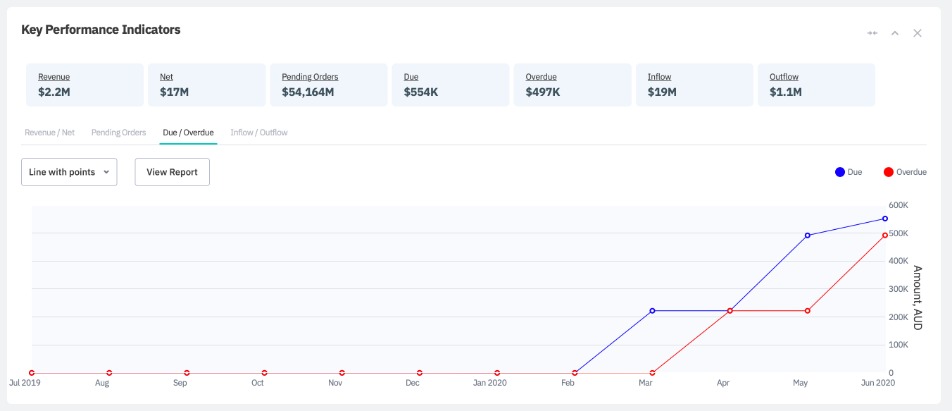Viewport: 952px width, 411px height.
Task: Switch to the Revenue / Net tab
Action: tap(49, 132)
